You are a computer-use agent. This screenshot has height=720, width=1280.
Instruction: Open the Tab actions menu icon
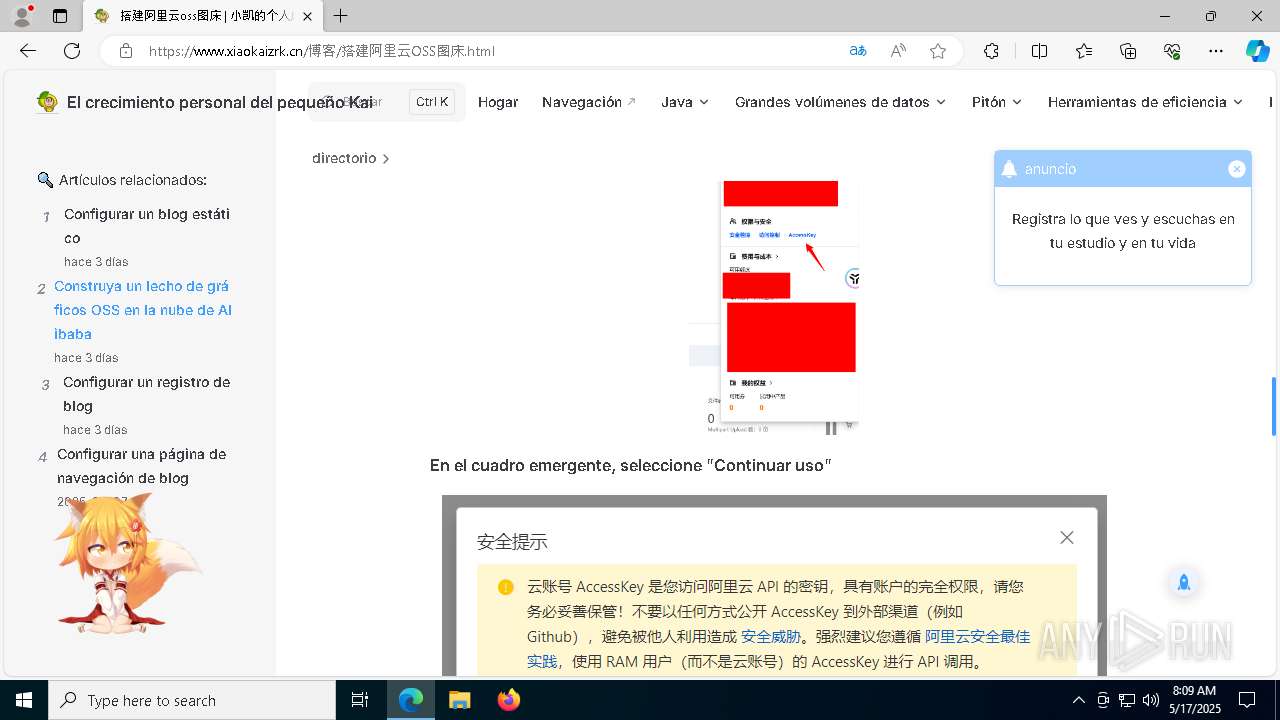60,16
